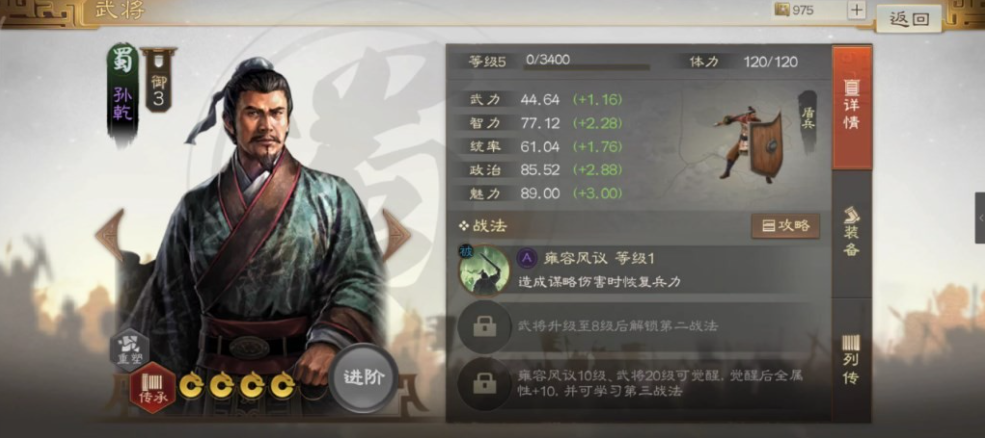Show next general with right arrow
Screen dimensions: 985x438
(x=396, y=236)
